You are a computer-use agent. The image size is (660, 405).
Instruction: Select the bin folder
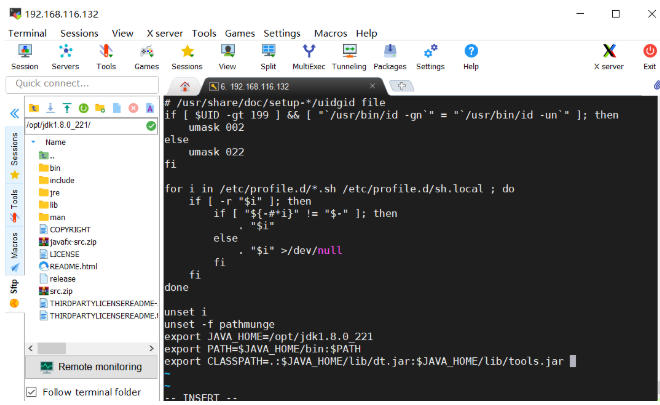(x=50, y=168)
